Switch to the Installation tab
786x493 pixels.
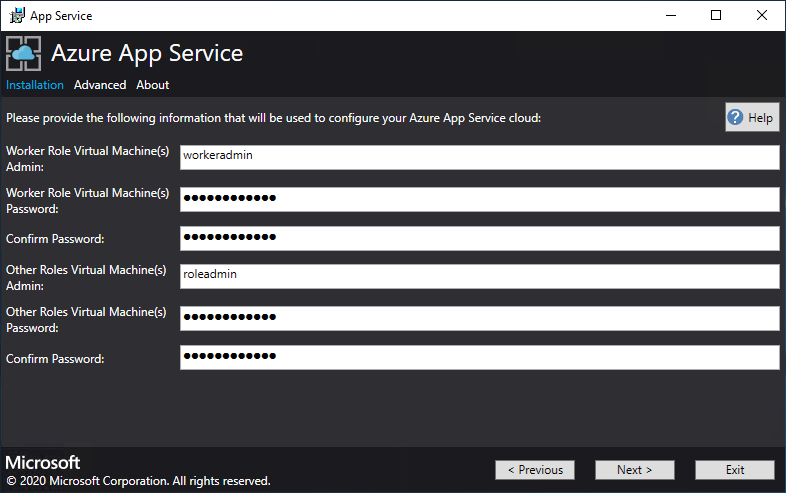35,85
